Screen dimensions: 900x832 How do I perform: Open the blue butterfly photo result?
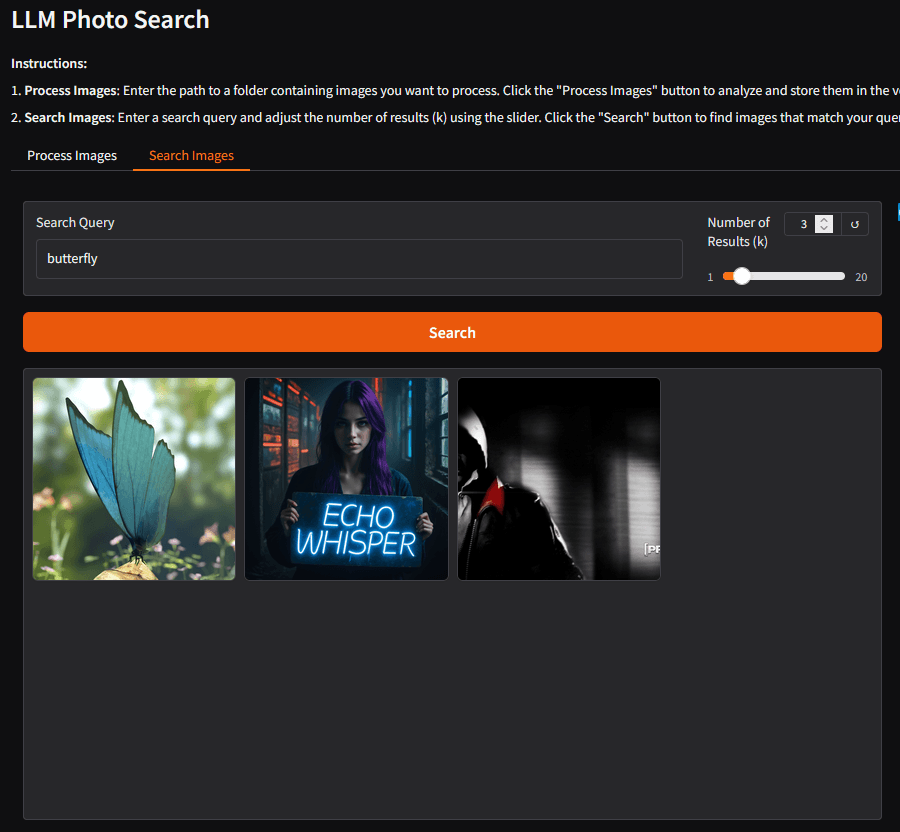[x=134, y=478]
